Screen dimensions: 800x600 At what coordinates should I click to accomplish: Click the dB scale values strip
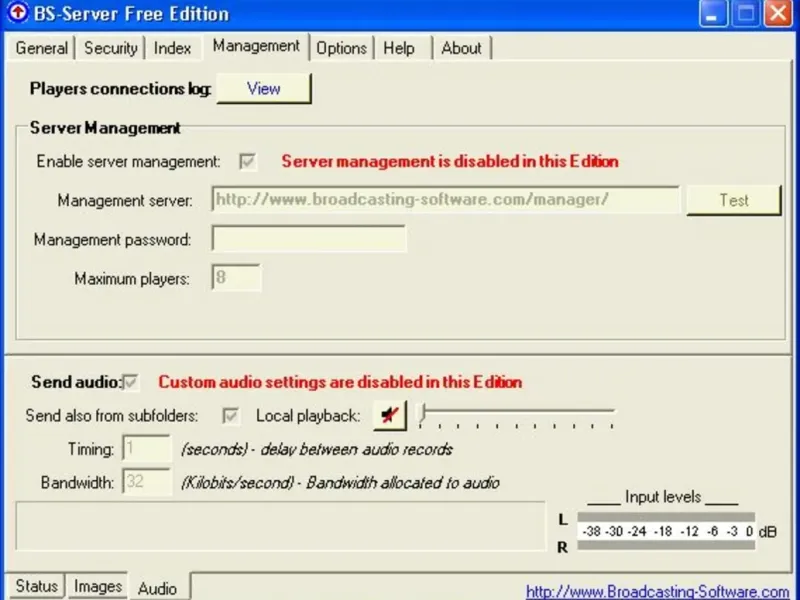tap(667, 532)
